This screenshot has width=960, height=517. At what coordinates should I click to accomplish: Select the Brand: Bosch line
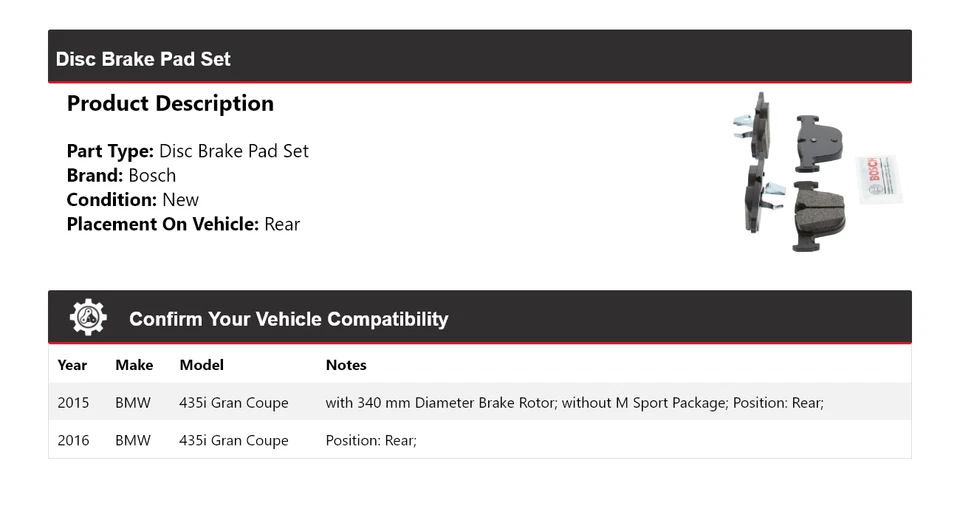tap(121, 175)
